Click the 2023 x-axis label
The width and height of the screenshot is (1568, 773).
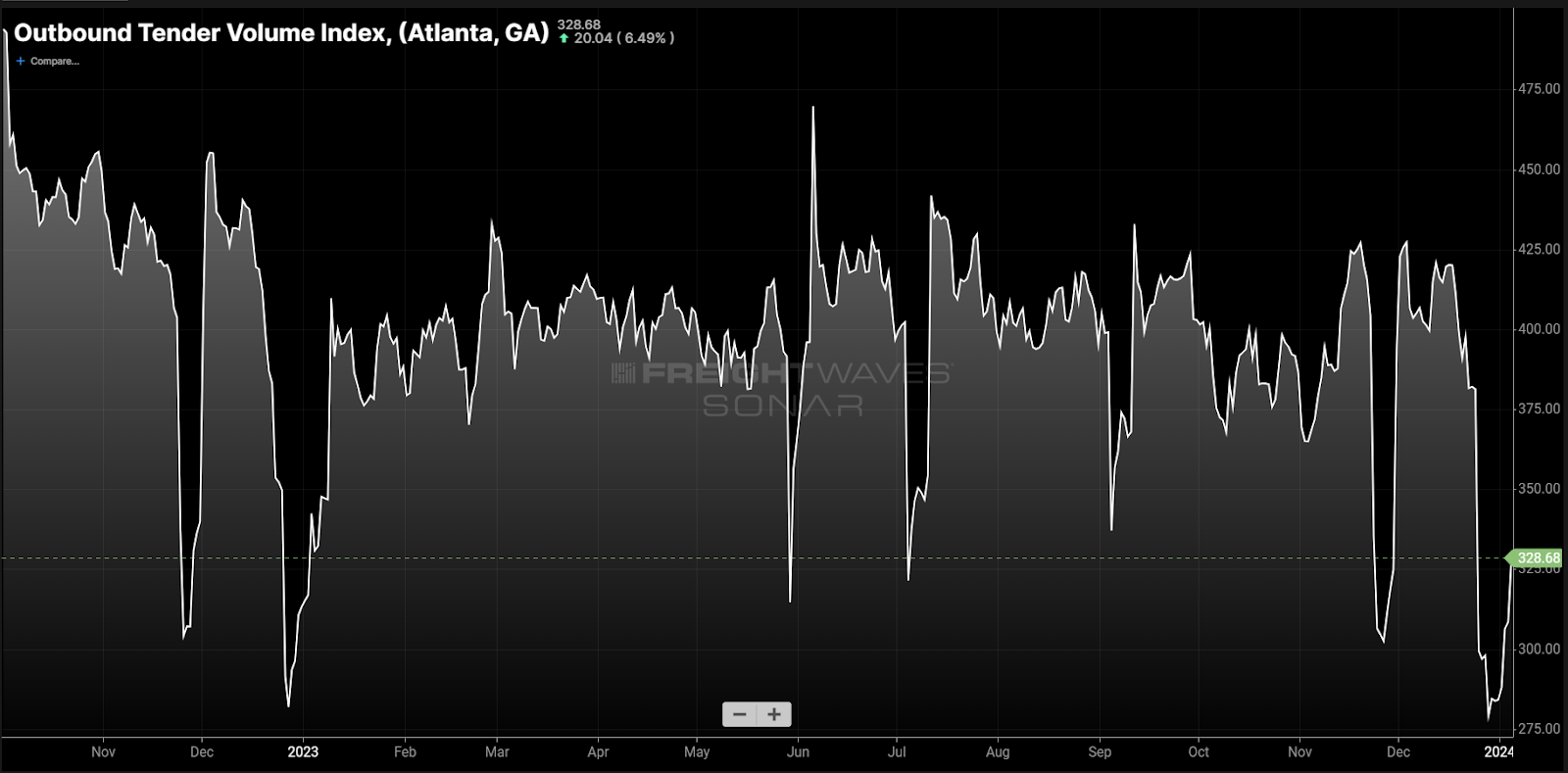coord(303,751)
